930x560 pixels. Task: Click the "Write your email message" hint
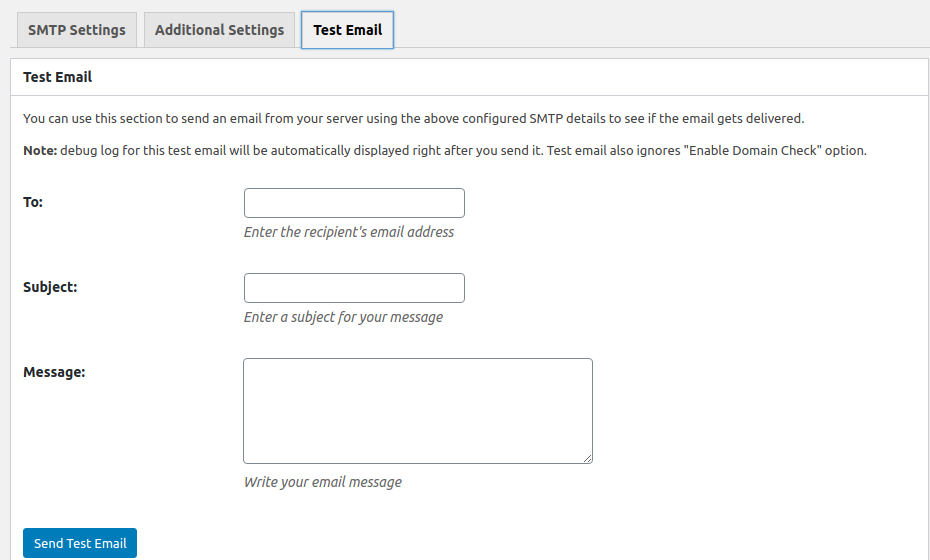[323, 482]
